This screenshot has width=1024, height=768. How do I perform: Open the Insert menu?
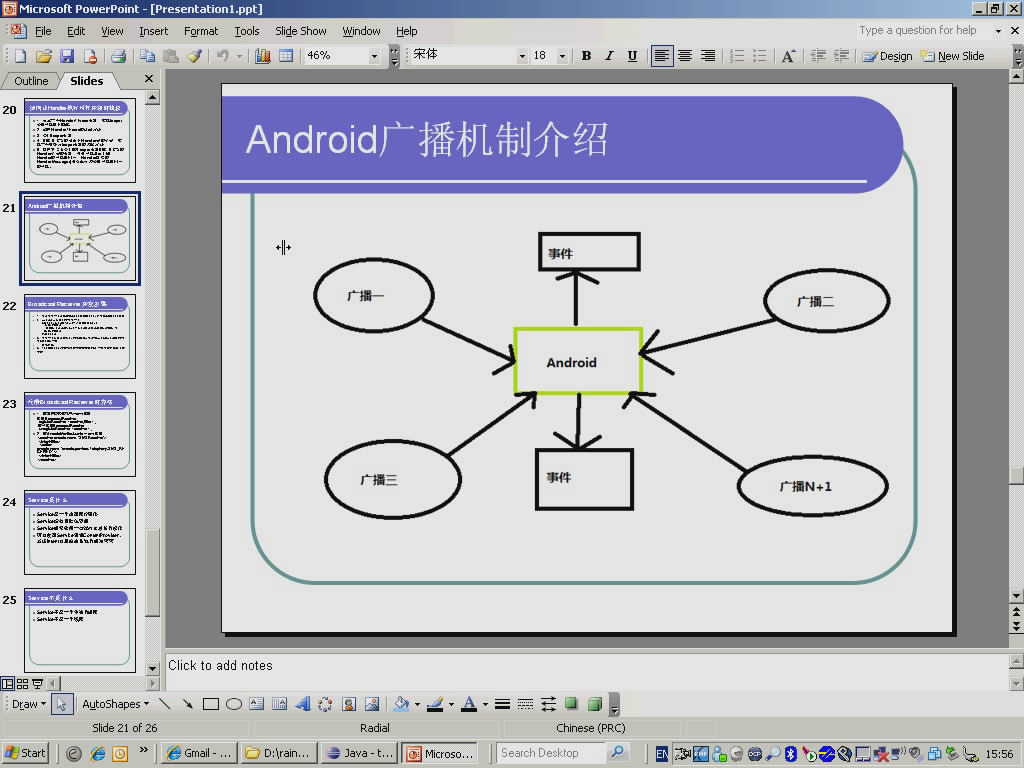[x=153, y=31]
